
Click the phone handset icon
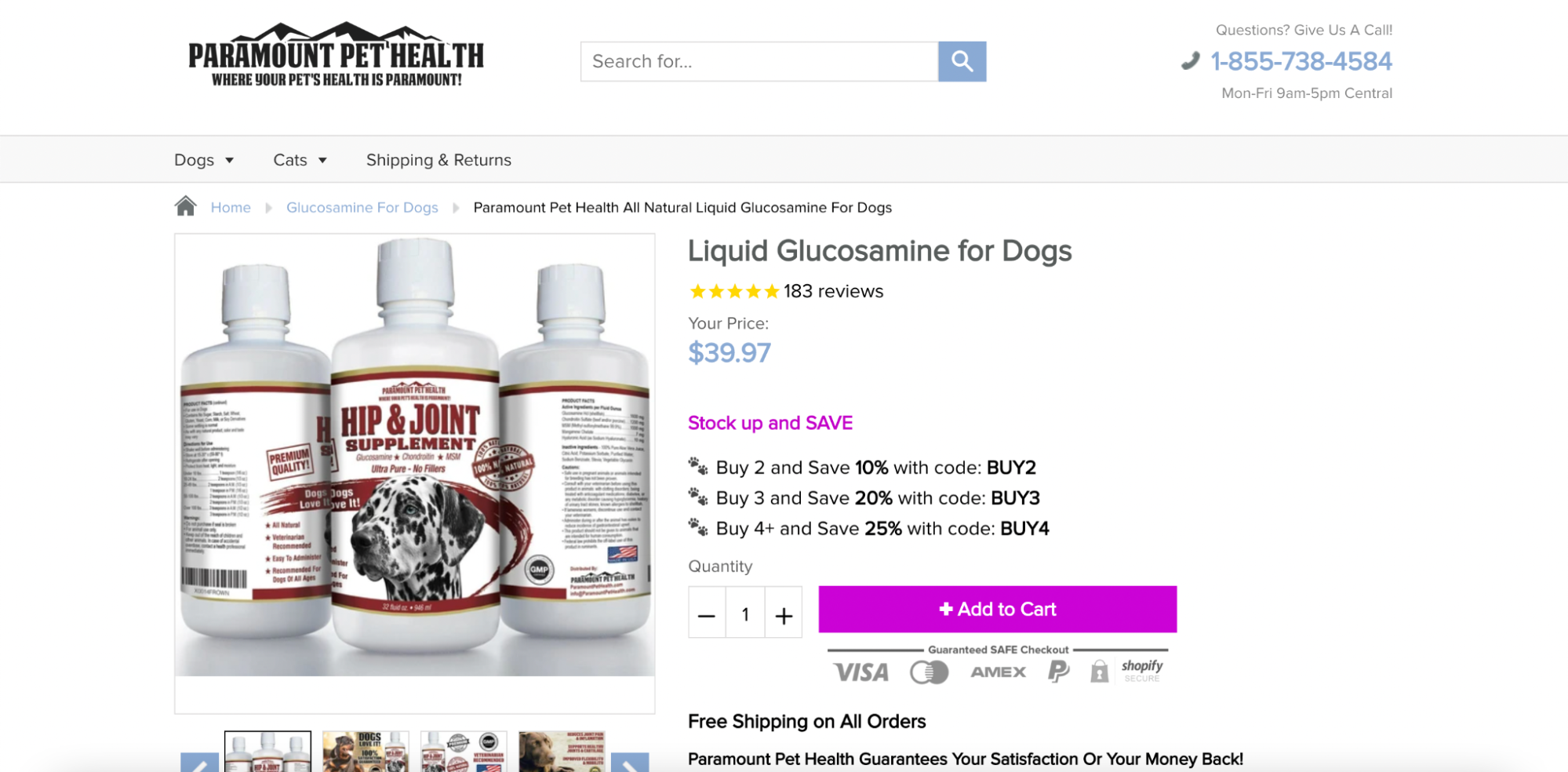1190,60
